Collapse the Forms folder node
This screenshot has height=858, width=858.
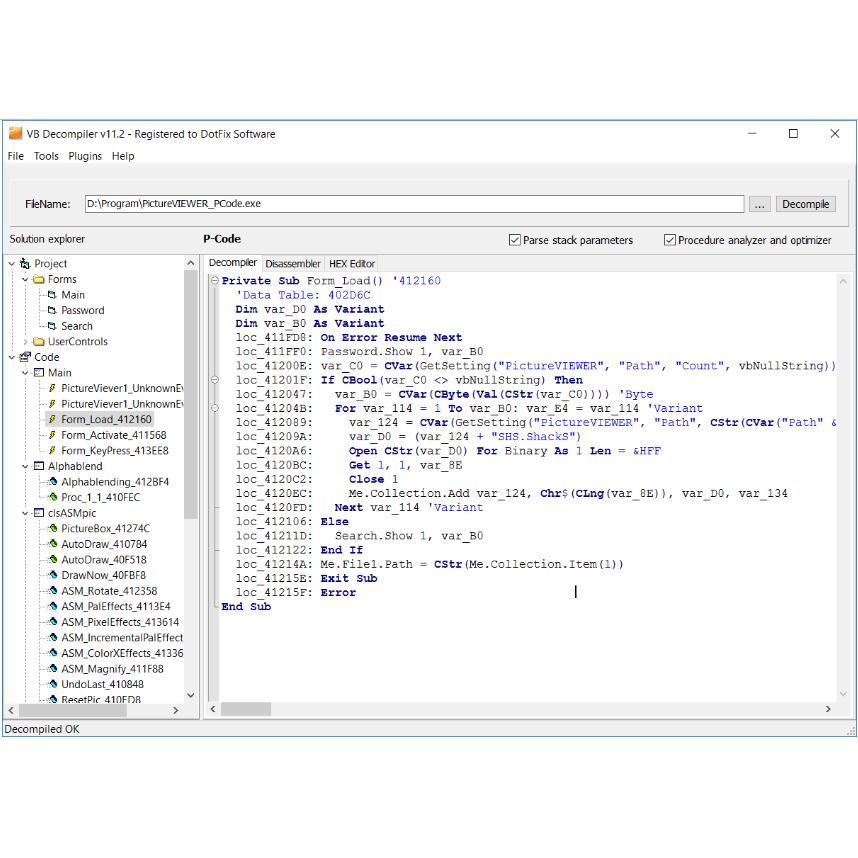(x=25, y=279)
